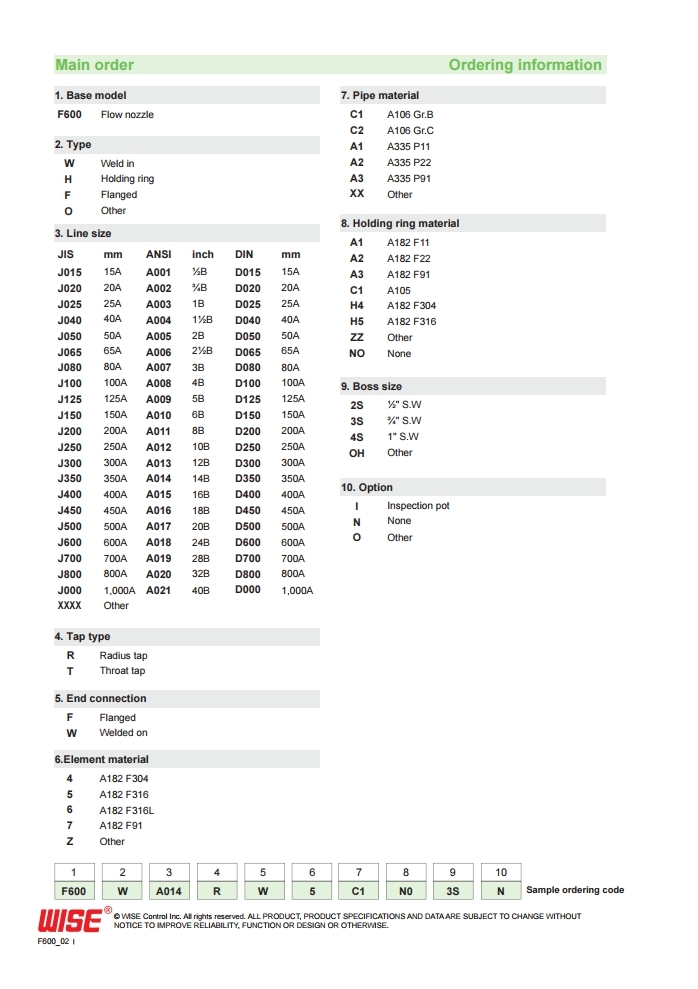Click the '10. Option' section header

pyautogui.click(x=473, y=488)
